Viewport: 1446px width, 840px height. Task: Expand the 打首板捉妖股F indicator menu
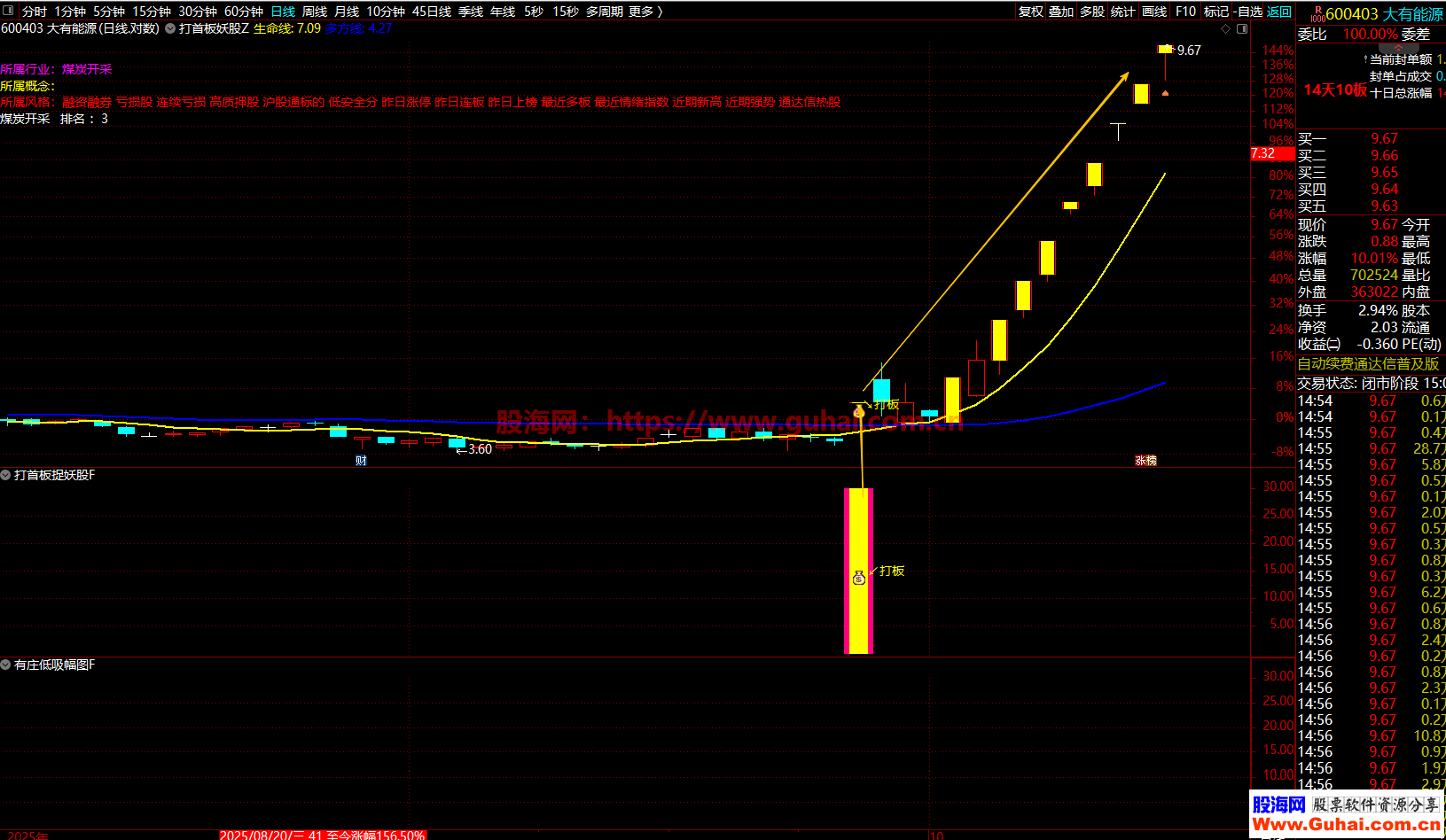(x=6, y=476)
